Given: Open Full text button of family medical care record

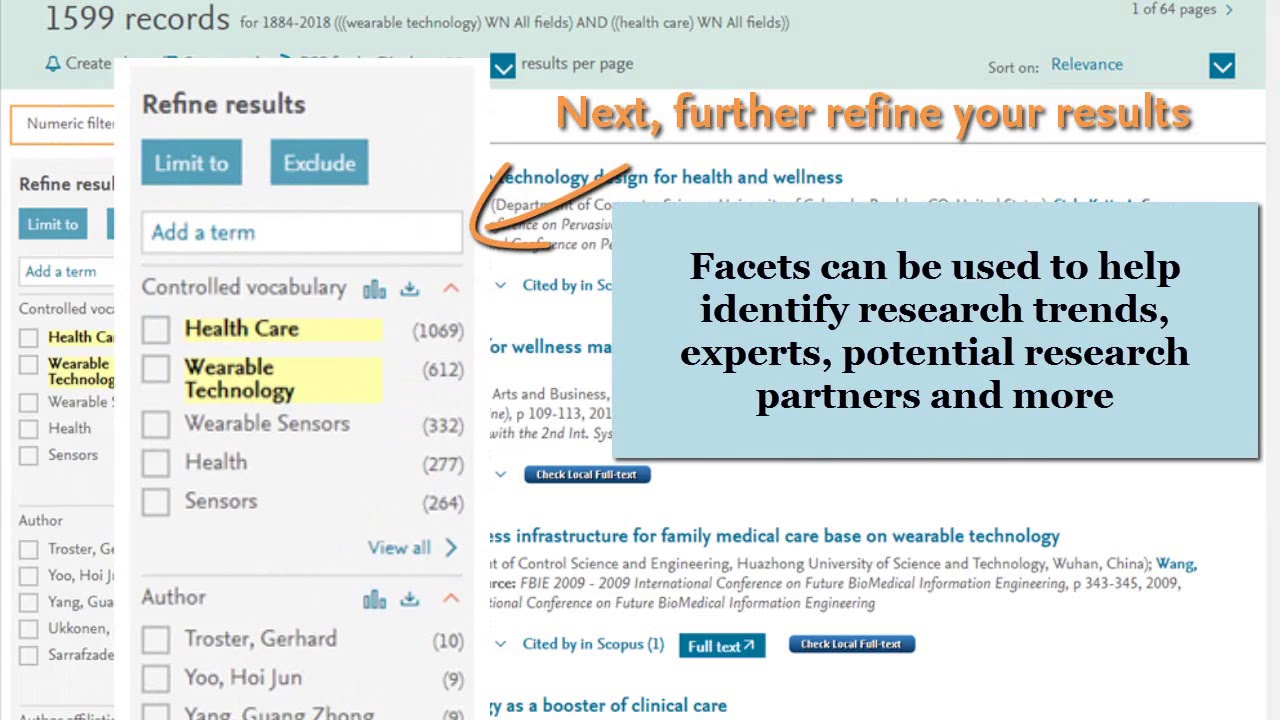Looking at the screenshot, I should [x=722, y=646].
